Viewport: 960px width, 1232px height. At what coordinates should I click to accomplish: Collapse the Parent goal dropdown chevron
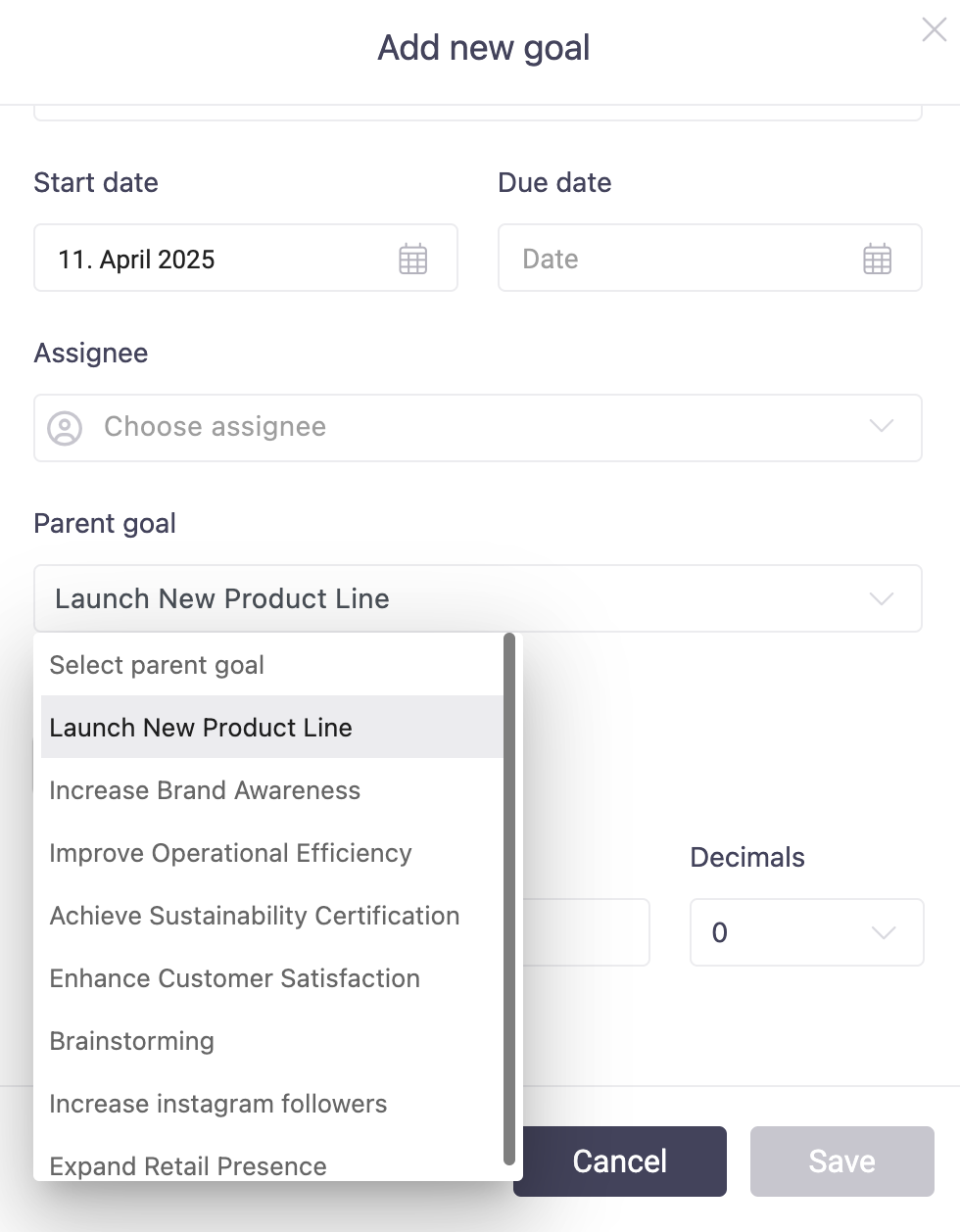click(x=881, y=598)
